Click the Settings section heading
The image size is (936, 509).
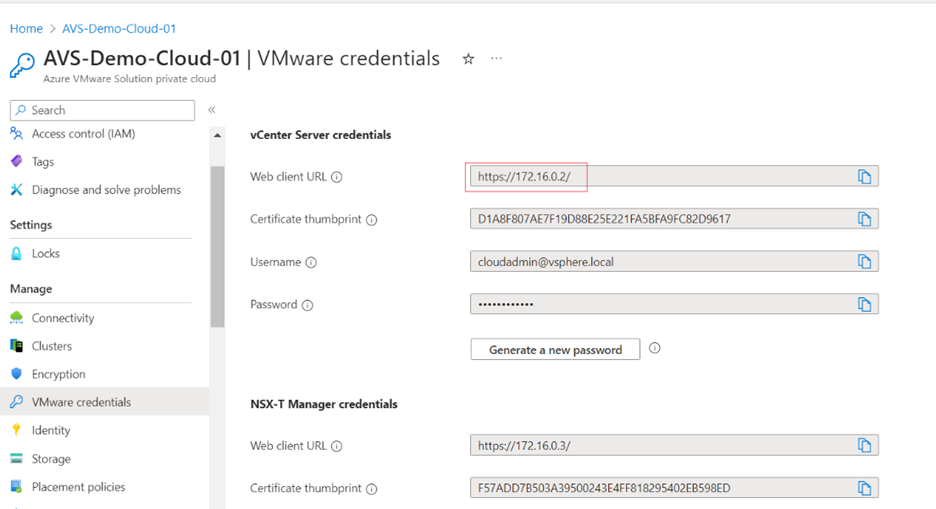(x=31, y=225)
